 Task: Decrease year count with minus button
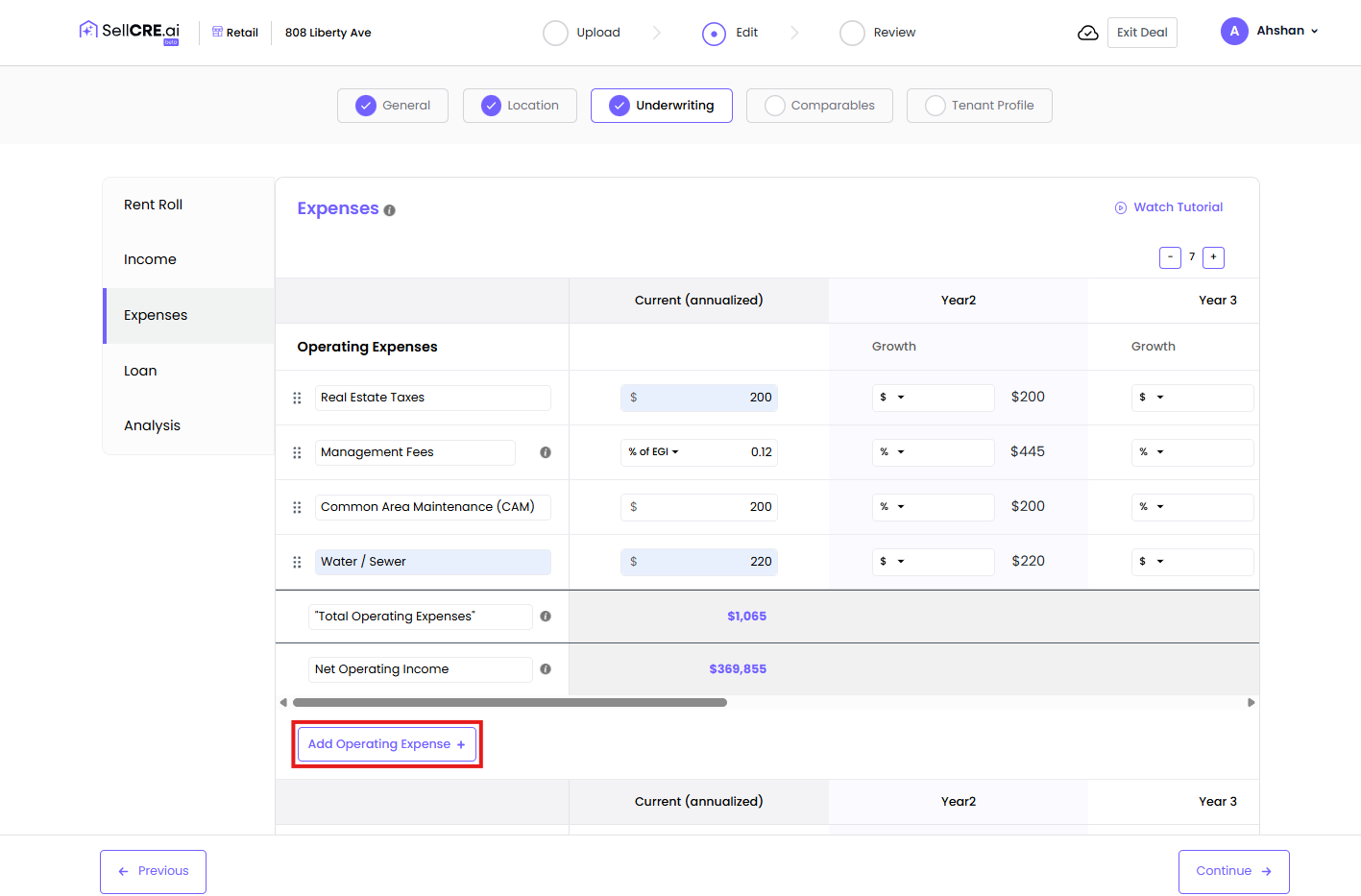coord(1170,257)
